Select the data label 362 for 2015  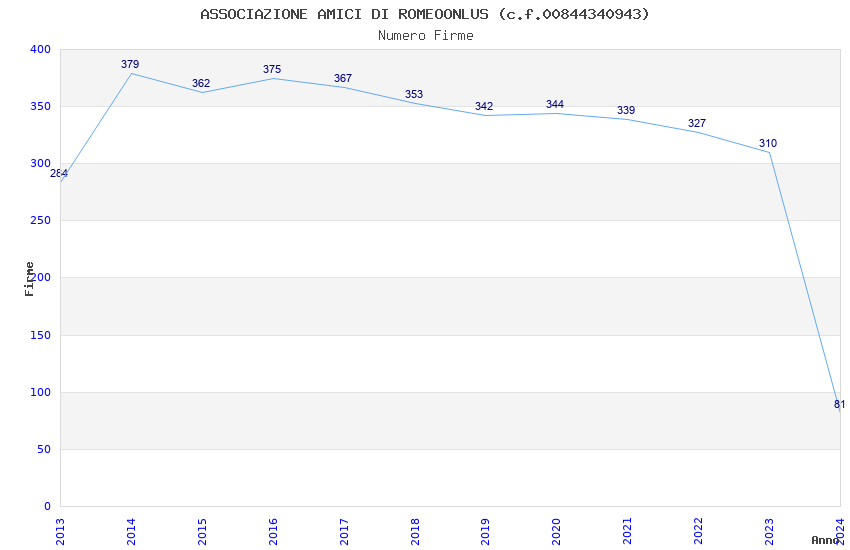[x=201, y=83]
